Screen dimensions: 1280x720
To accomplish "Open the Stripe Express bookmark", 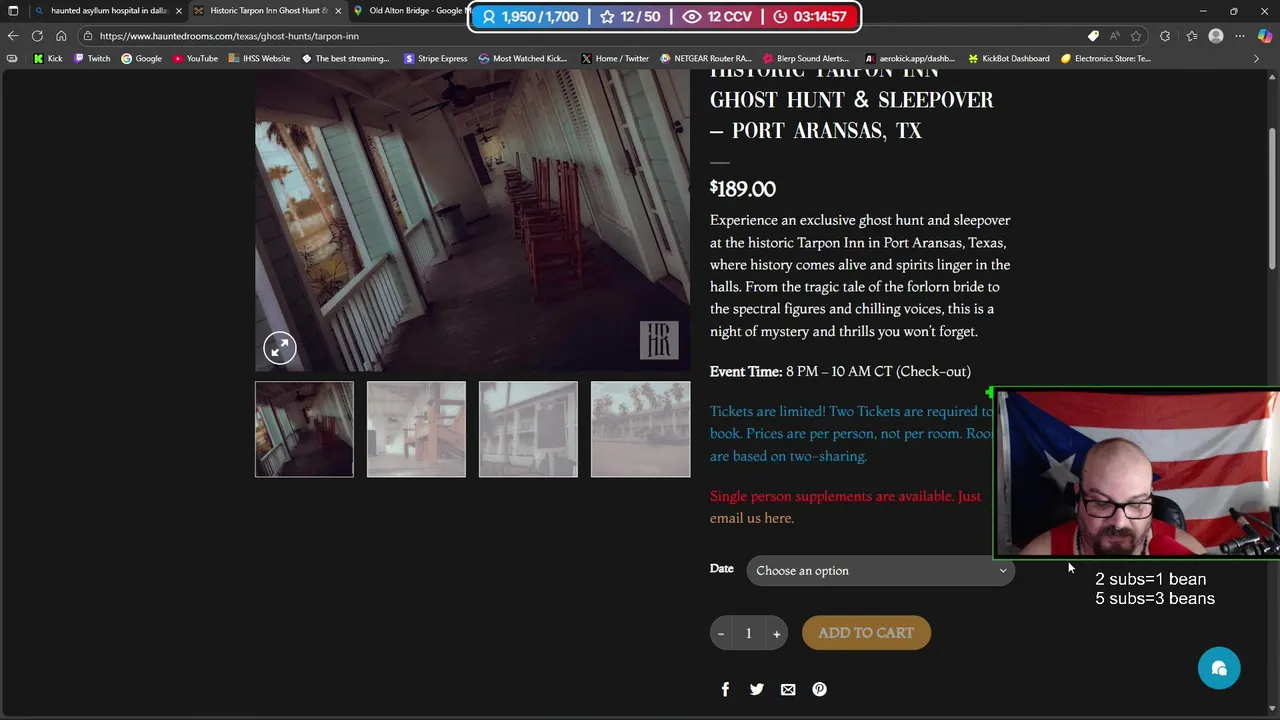I will [435, 59].
